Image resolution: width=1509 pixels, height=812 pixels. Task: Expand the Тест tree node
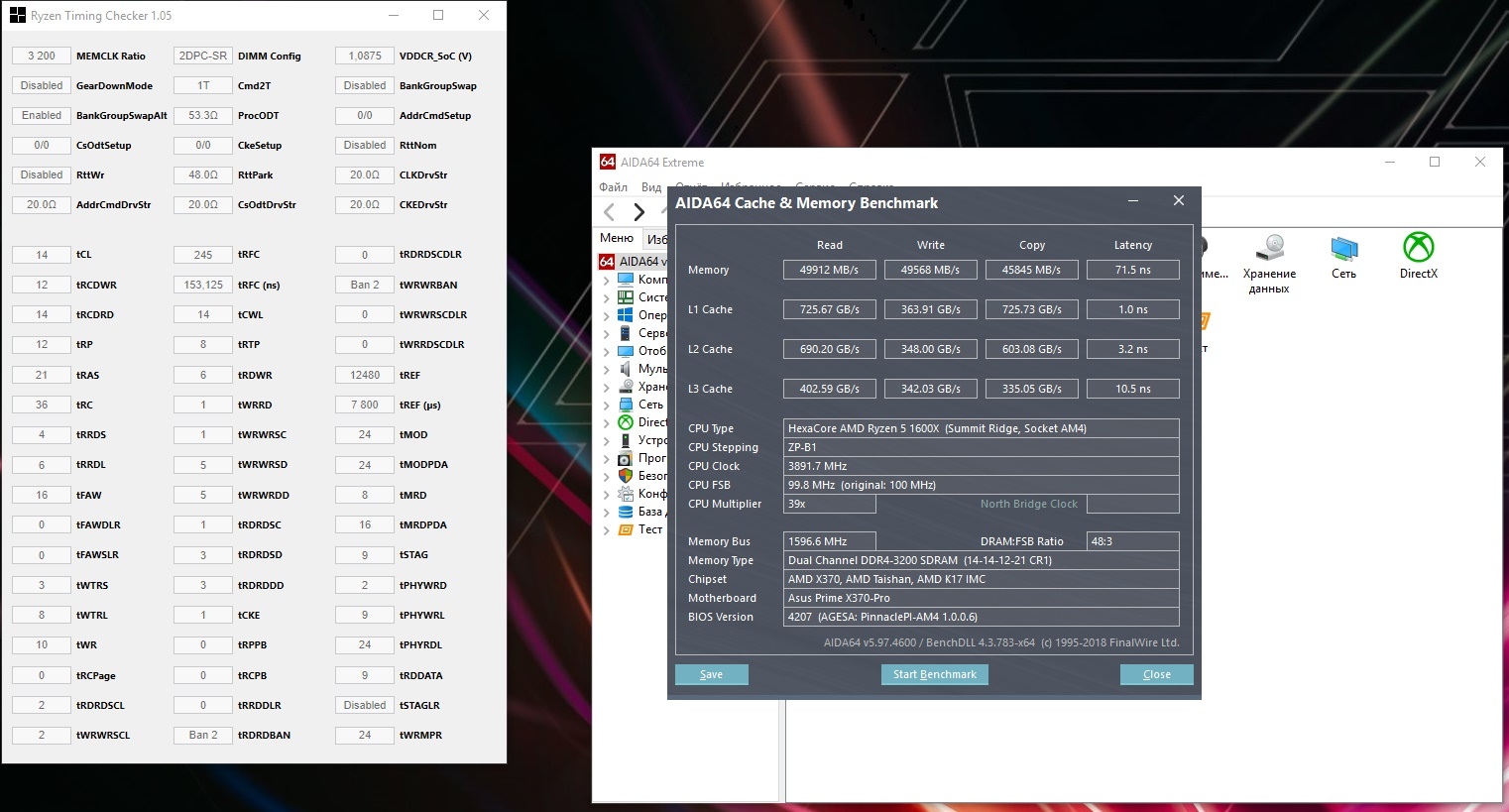click(x=607, y=530)
